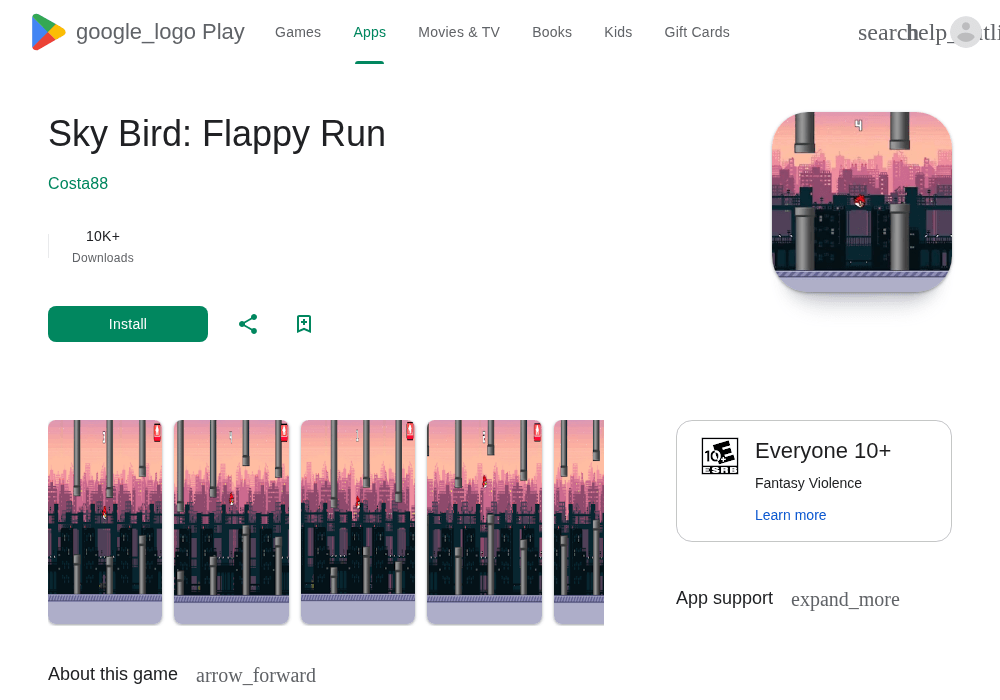
Task: Click the About this game heading
Action: click(113, 674)
